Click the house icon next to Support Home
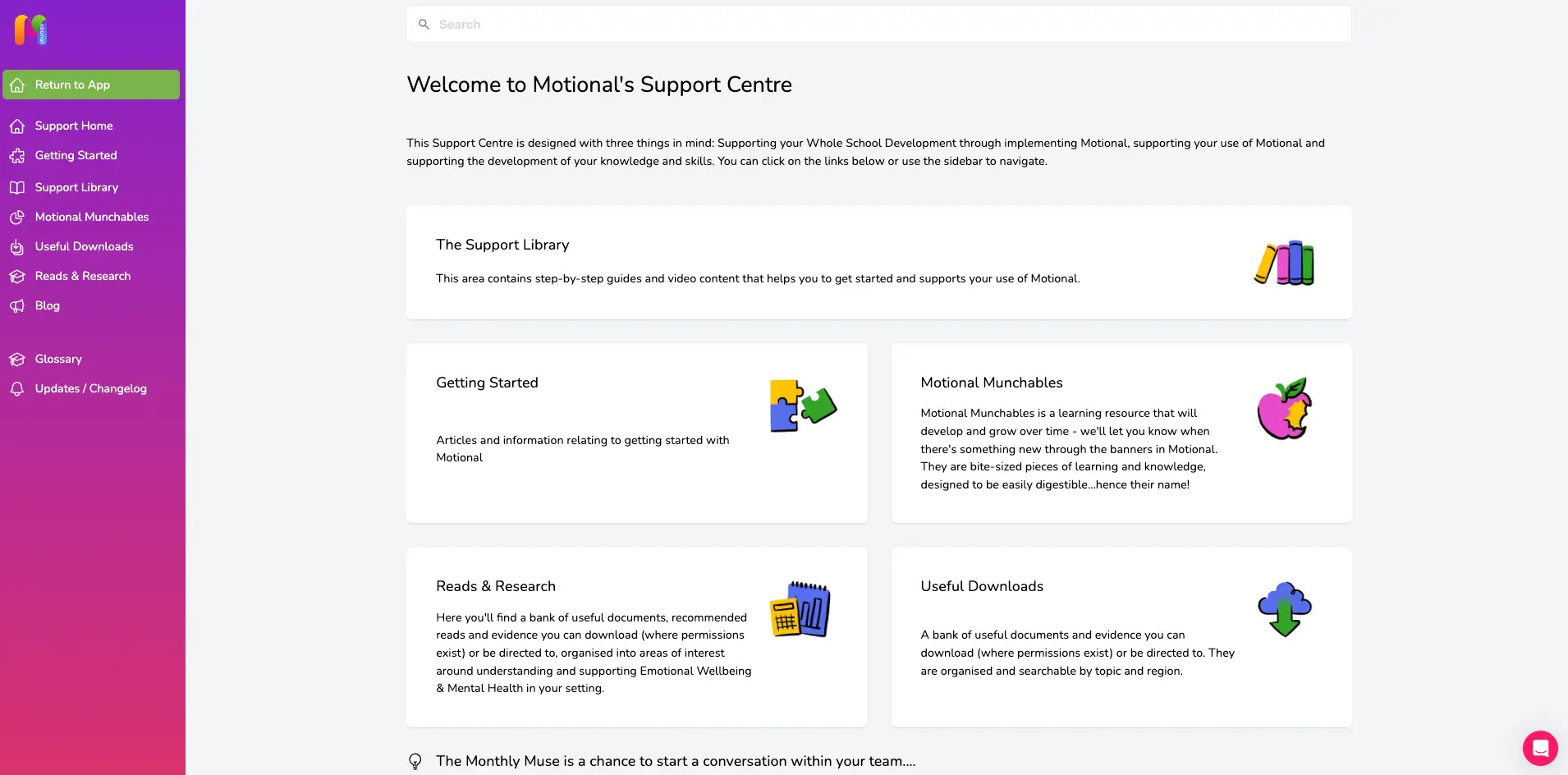 click(x=17, y=126)
